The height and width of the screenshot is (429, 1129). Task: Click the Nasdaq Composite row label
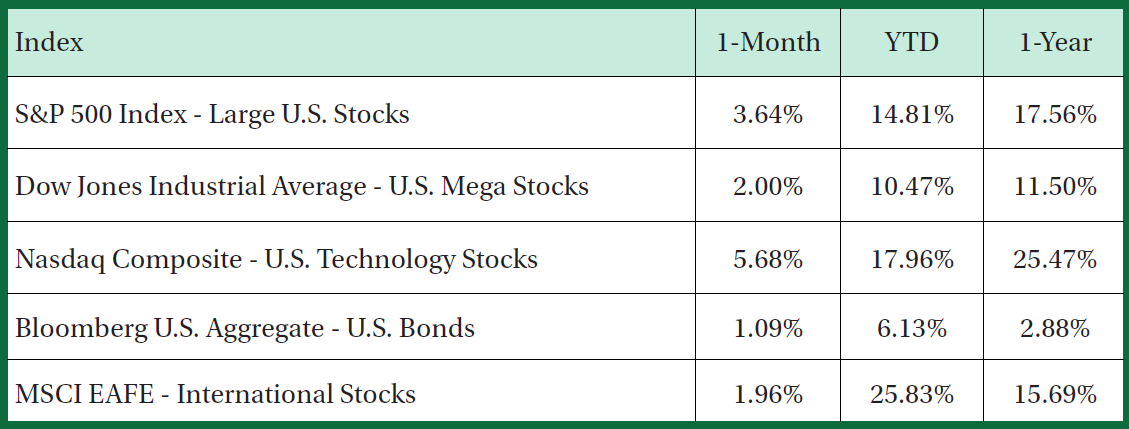276,259
